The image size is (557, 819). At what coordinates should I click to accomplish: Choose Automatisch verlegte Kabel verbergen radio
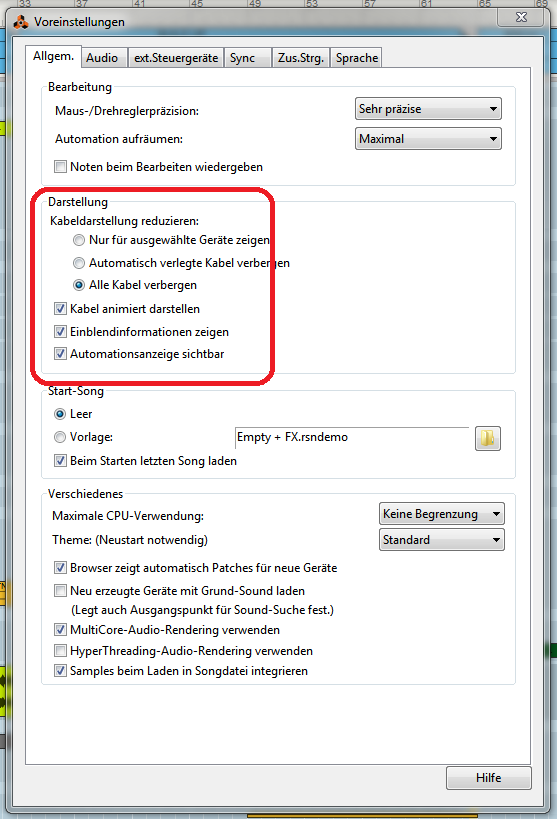point(79,263)
